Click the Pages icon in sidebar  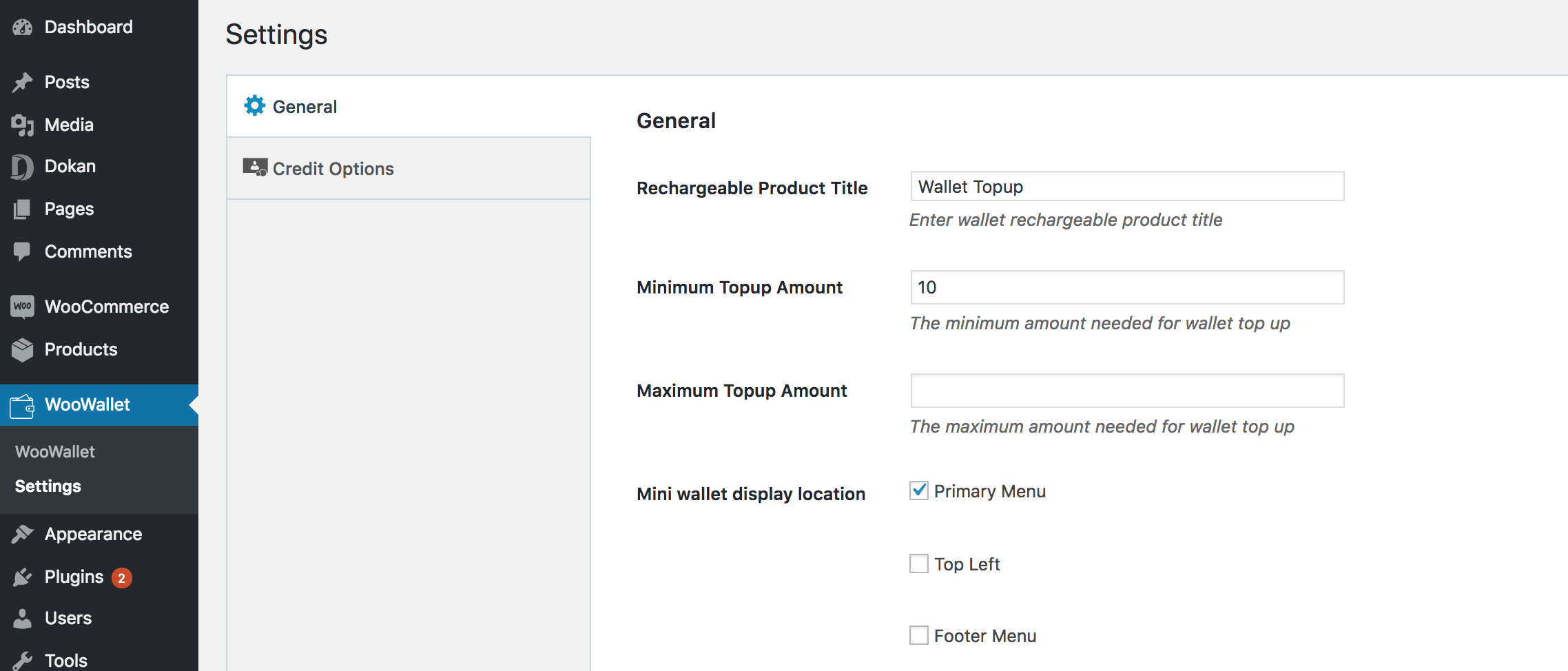pyautogui.click(x=22, y=209)
